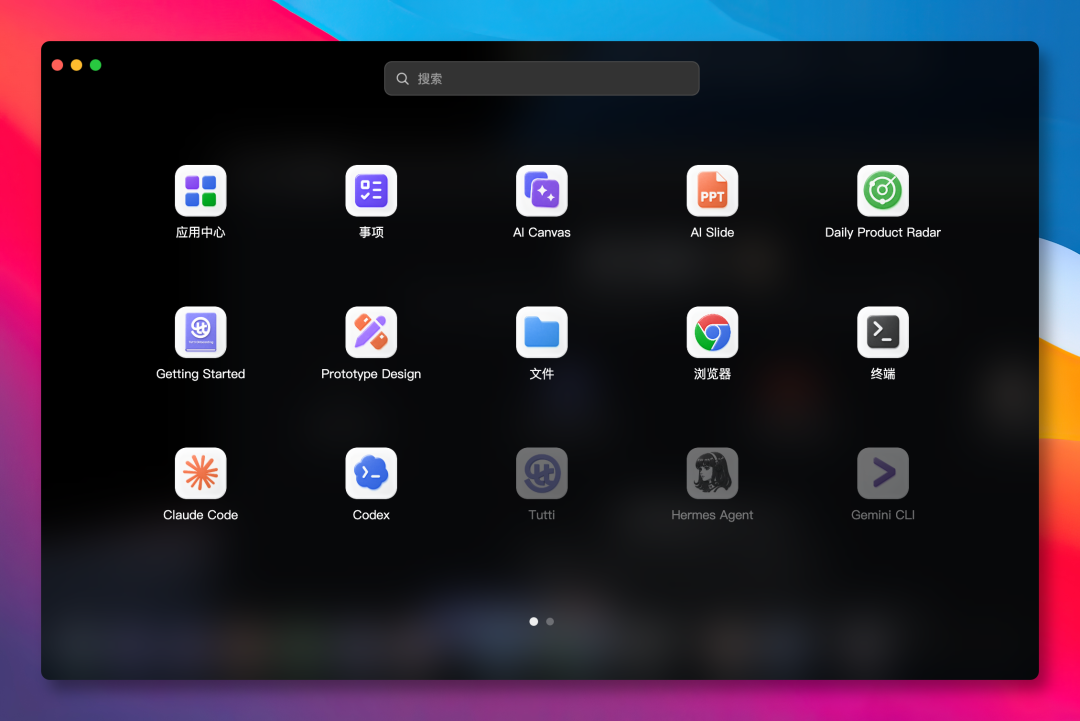Open the 应用中心 app
This screenshot has width=1080, height=721.
click(200, 191)
